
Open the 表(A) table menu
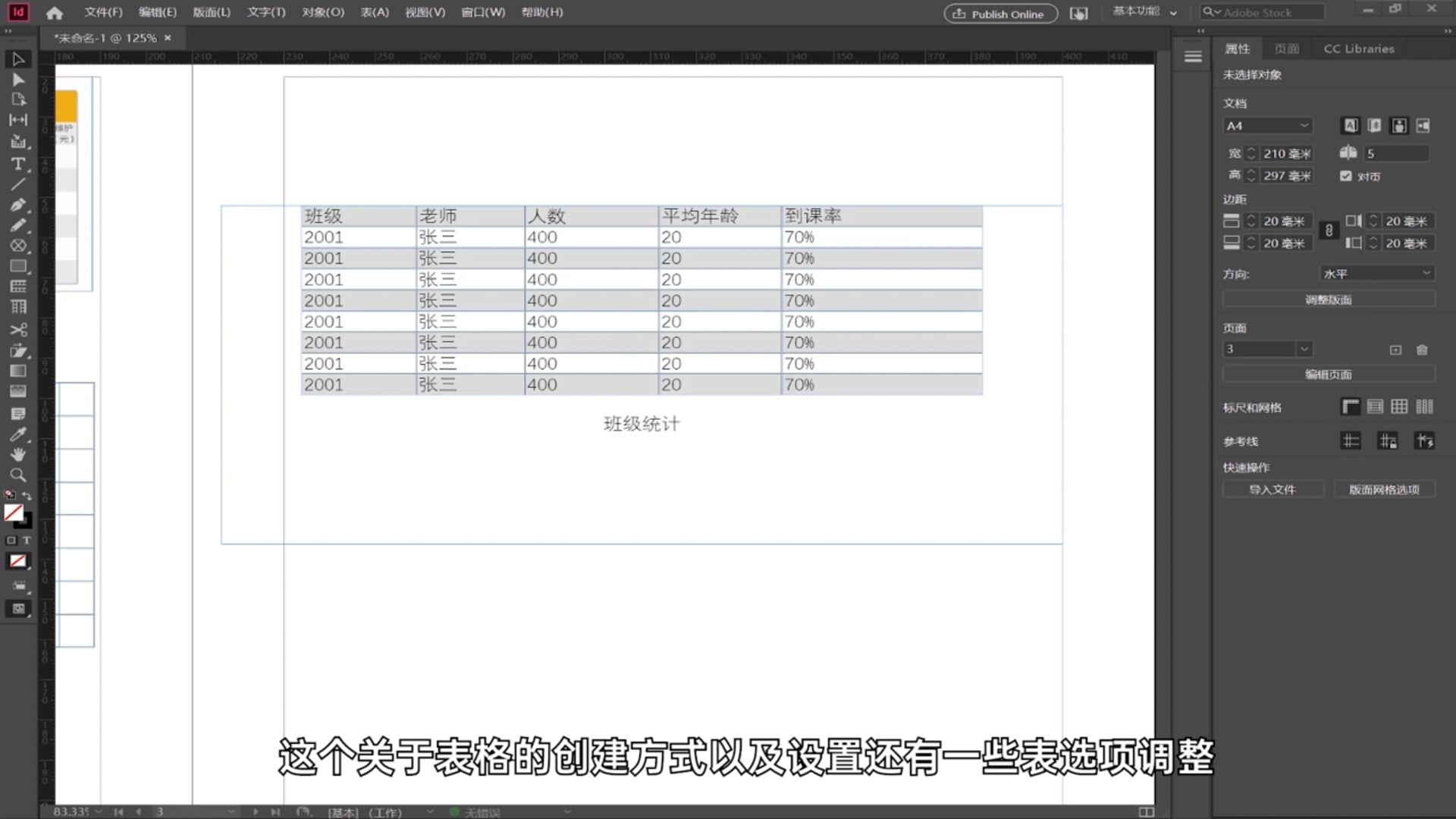pos(374,12)
